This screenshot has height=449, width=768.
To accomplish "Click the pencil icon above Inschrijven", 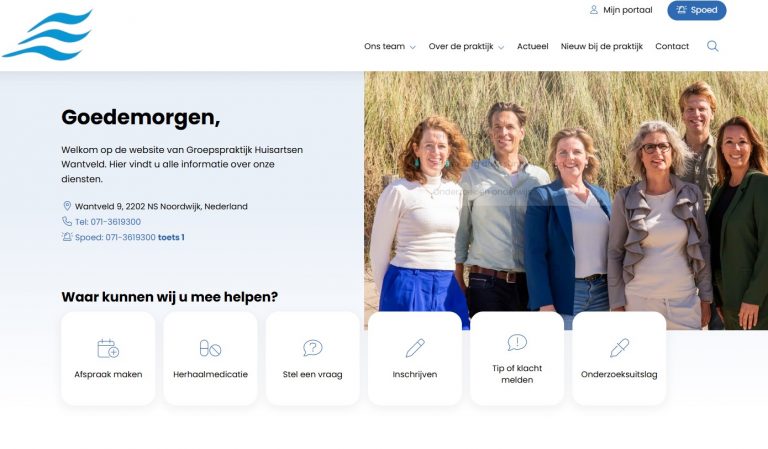I will [415, 348].
